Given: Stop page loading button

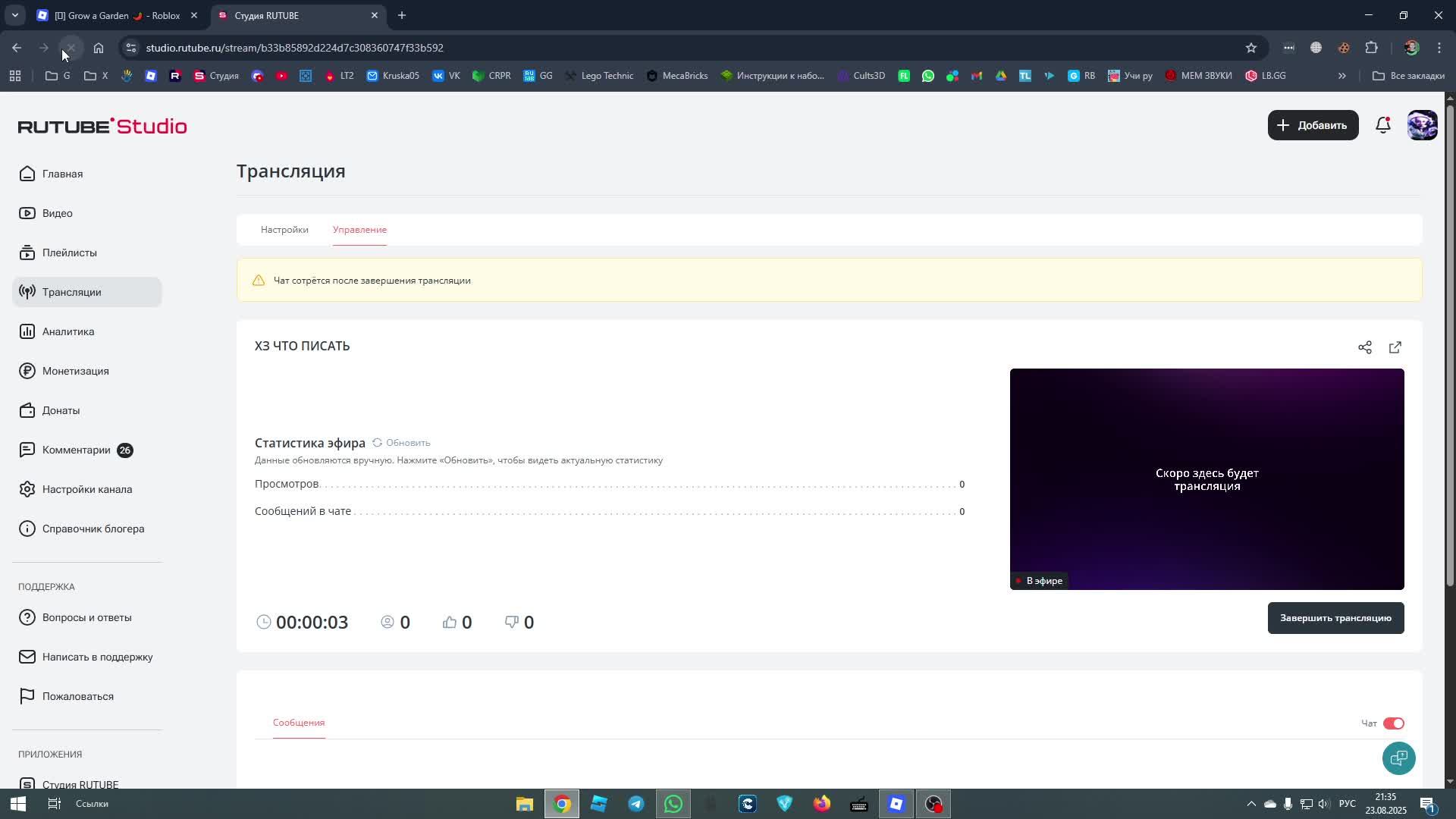Looking at the screenshot, I should [x=71, y=48].
